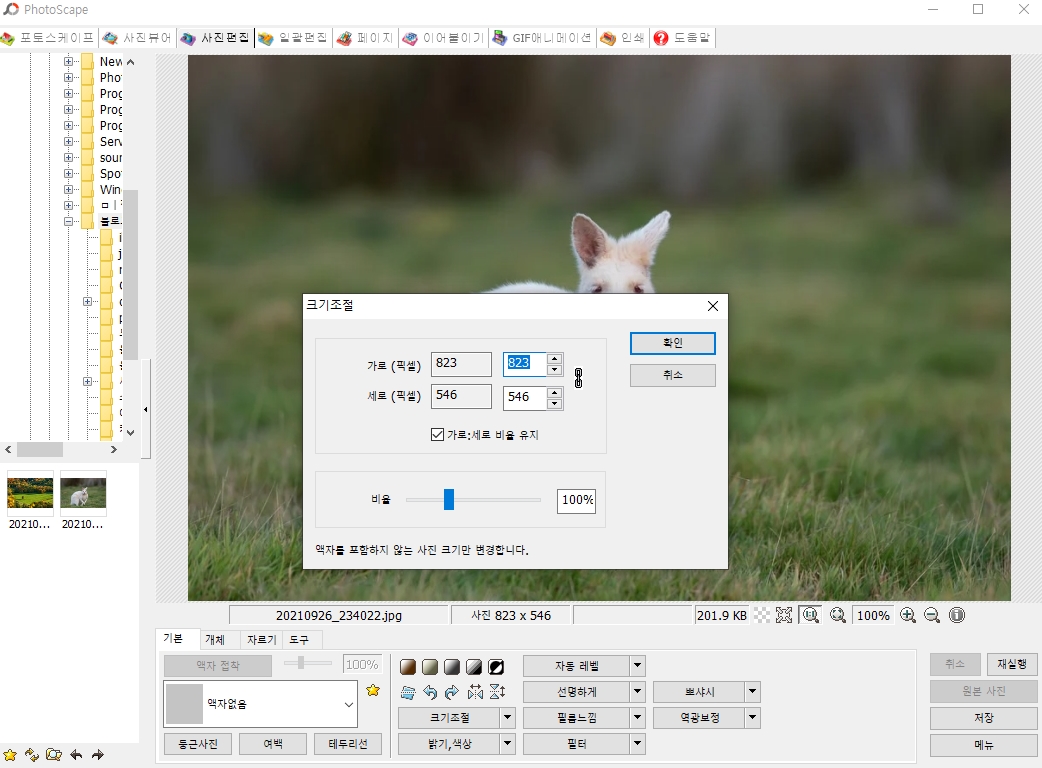The height and width of the screenshot is (768, 1042).
Task: Apply the grayscale effect icon
Action: [x=452, y=666]
